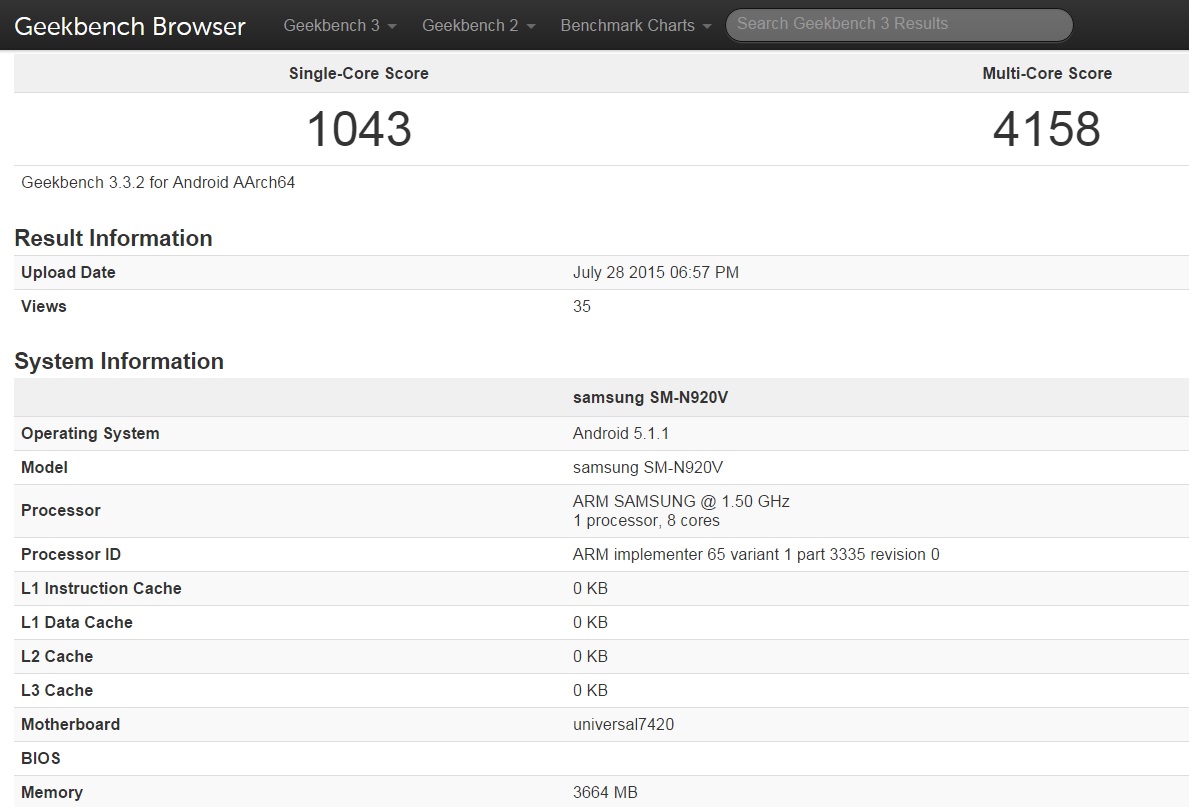Click the BIOS row label
Screen dimensions: 1189x807
click(41, 758)
